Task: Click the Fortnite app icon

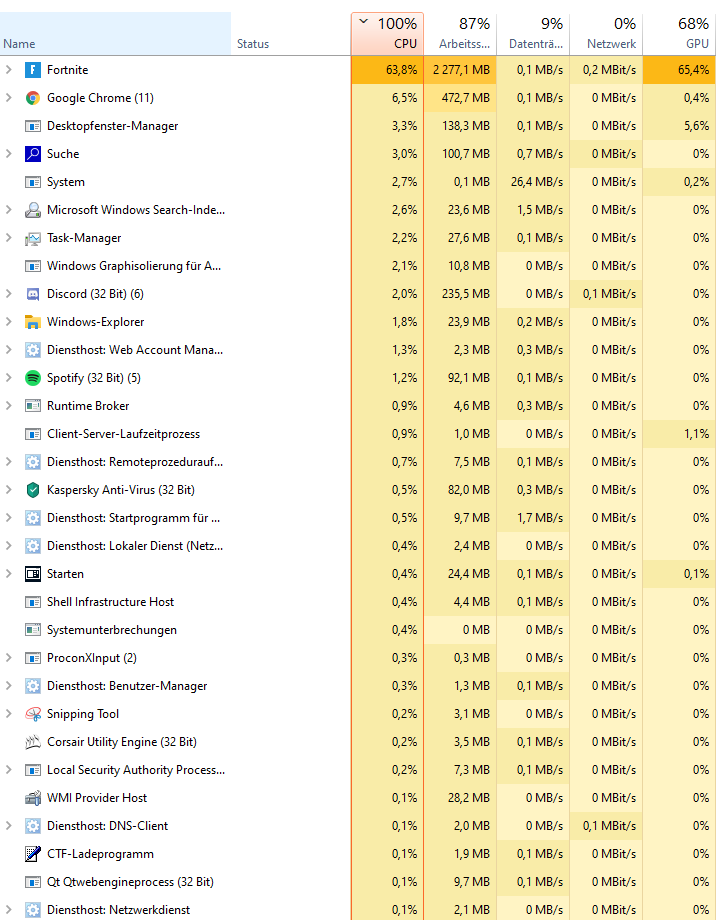Action: coord(33,70)
